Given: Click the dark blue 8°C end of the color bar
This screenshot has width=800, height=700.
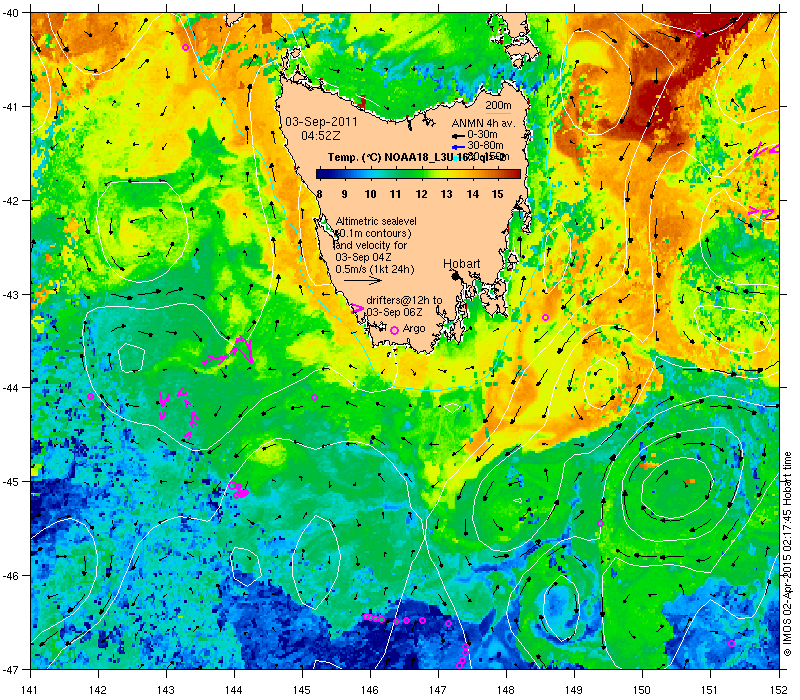Looking at the screenshot, I should pos(319,174).
